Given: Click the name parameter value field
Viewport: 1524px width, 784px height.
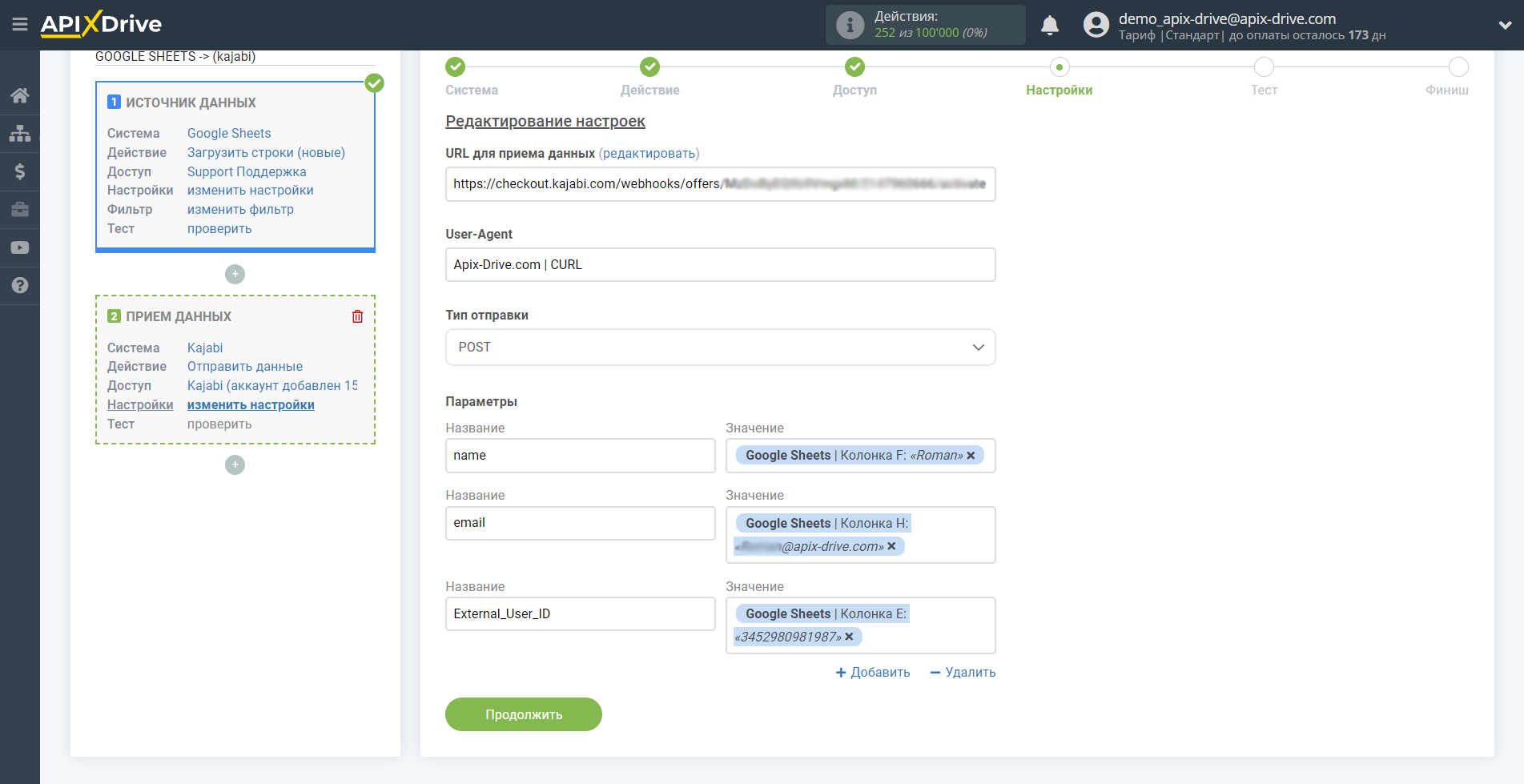Looking at the screenshot, I should tap(860, 456).
